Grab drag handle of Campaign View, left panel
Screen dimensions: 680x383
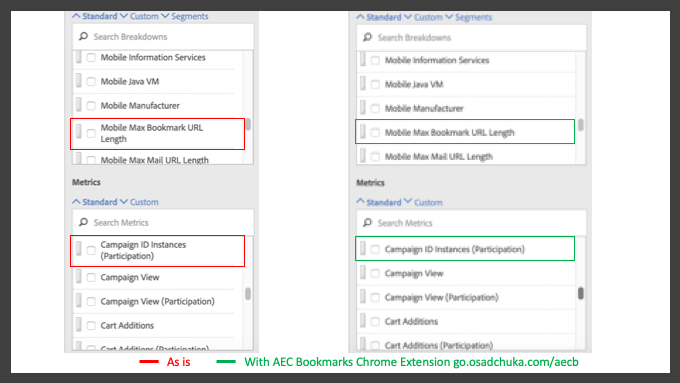pyautogui.click(x=78, y=277)
